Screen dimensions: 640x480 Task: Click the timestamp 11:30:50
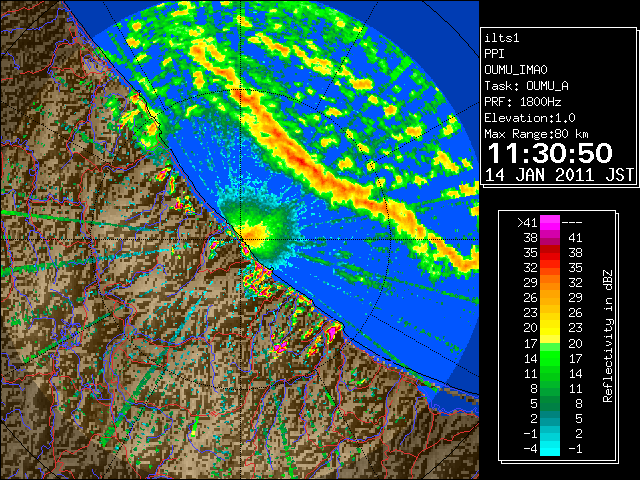pos(550,153)
